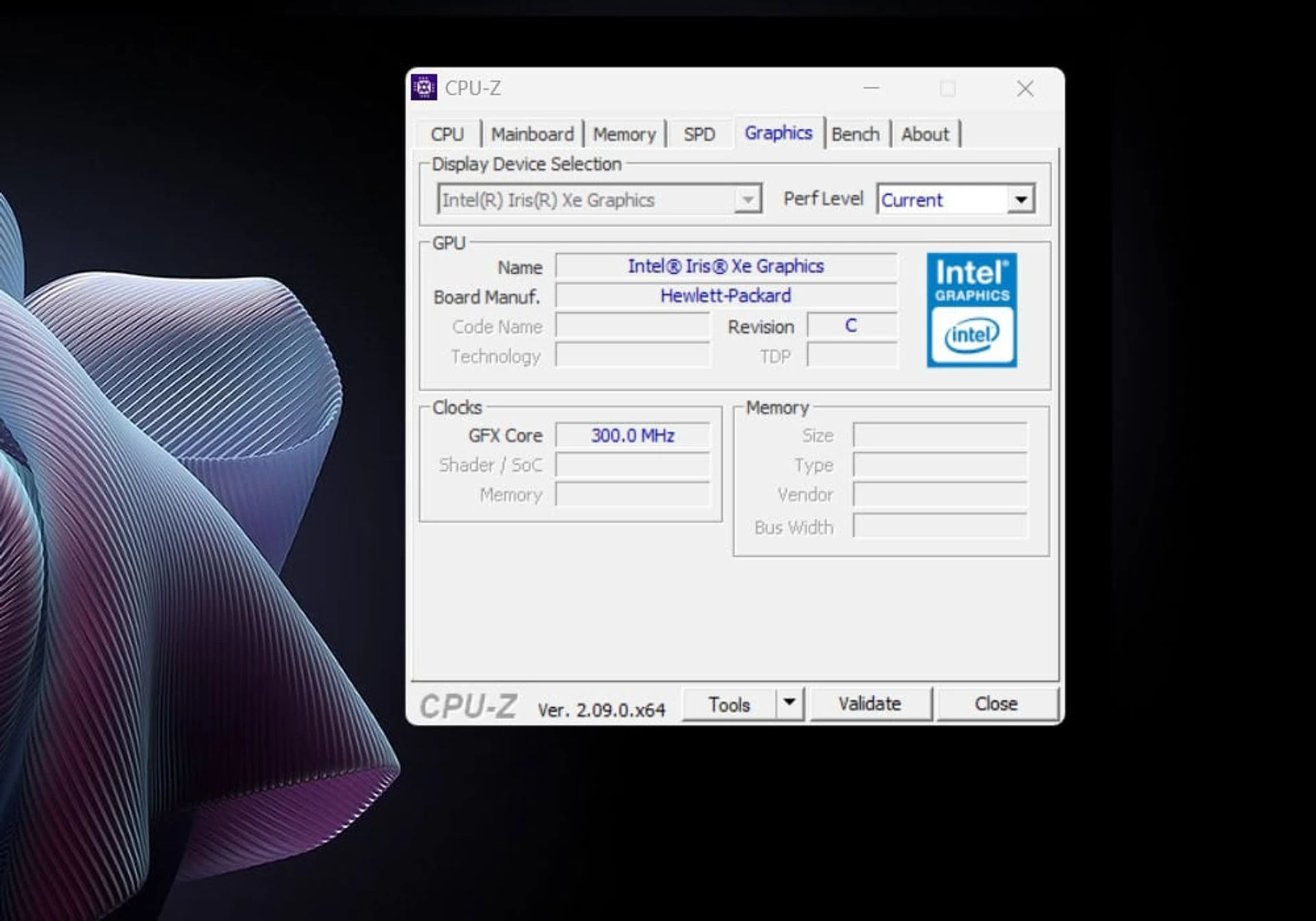Click the Intel Graphics logo badge
This screenshot has height=921, width=1316.
(x=971, y=310)
